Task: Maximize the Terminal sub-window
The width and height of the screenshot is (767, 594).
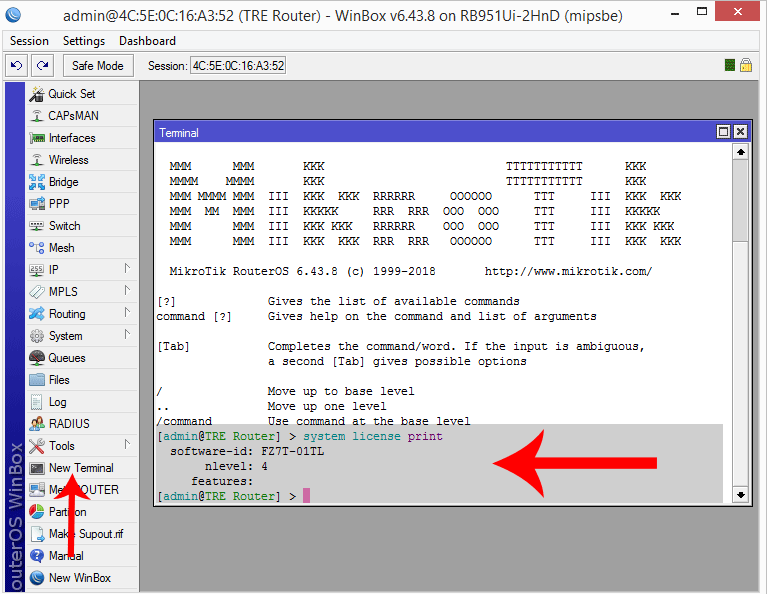Action: (x=723, y=132)
